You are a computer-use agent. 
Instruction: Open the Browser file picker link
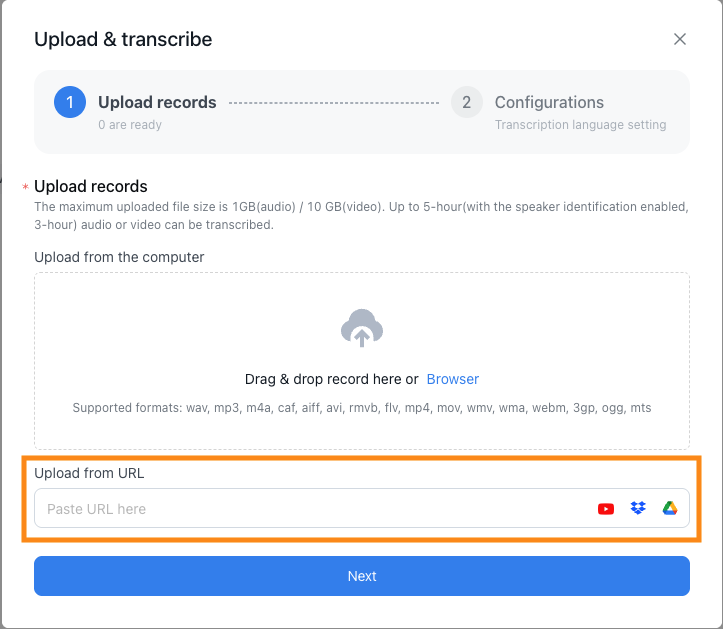(452, 379)
